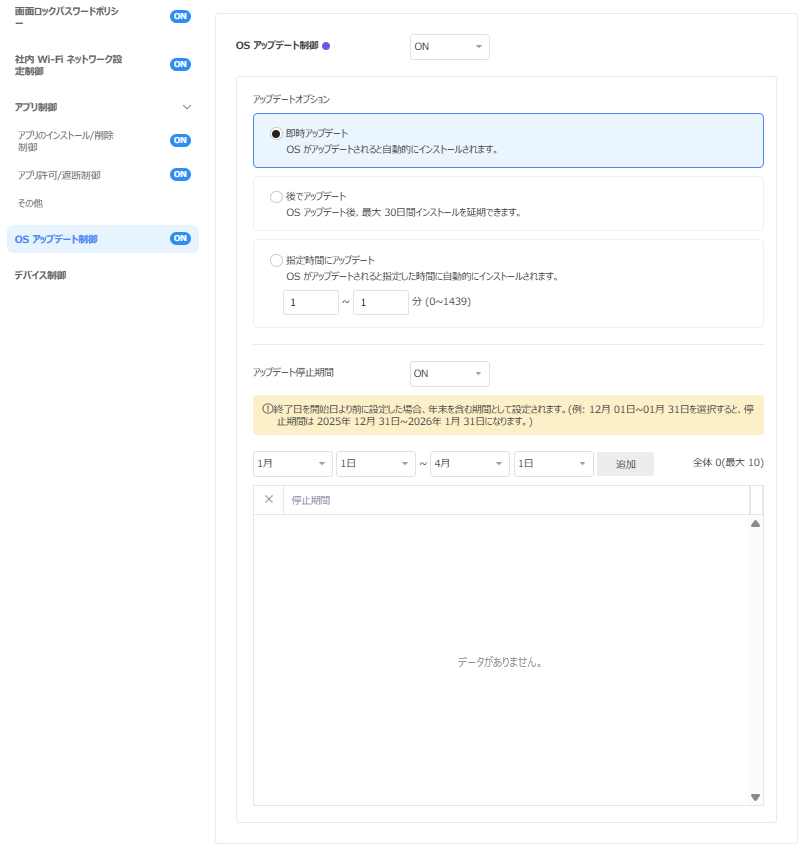Click the start minute input field
Viewport: 804px width, 848px height.
pos(311,302)
